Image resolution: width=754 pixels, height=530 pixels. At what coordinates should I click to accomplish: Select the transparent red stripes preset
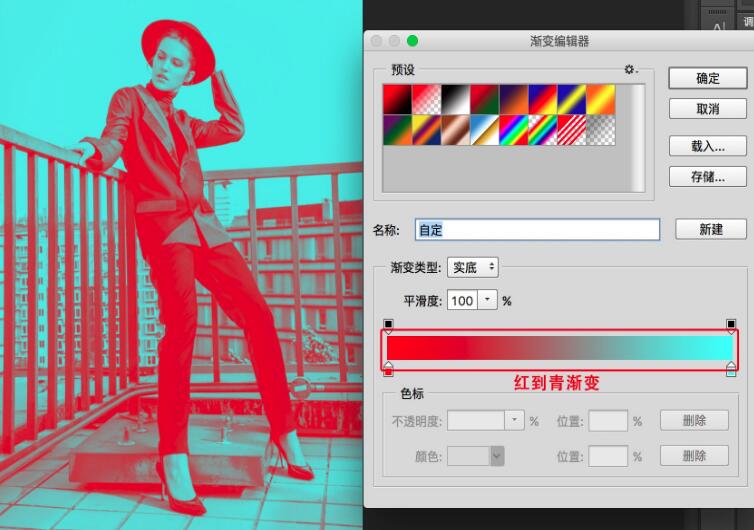571,130
